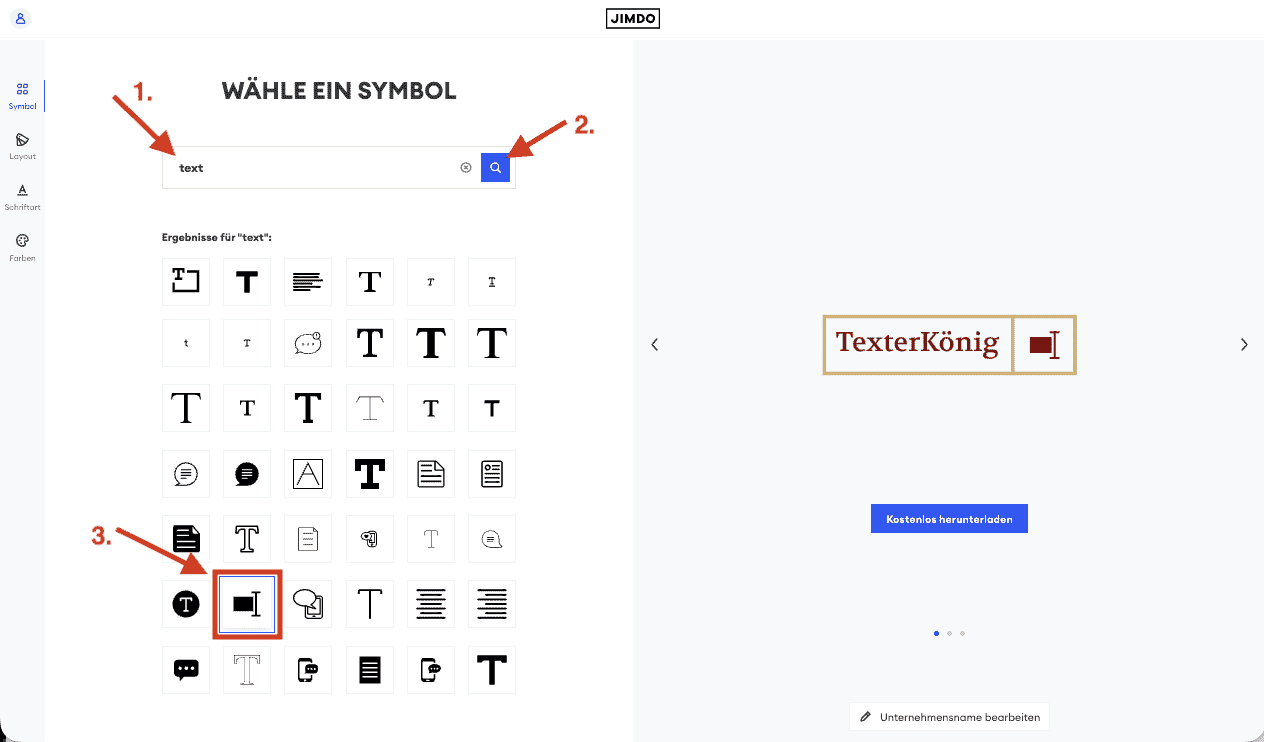Choose the small phone with heart message symbol
This screenshot has width=1264, height=742.
pos(370,539)
